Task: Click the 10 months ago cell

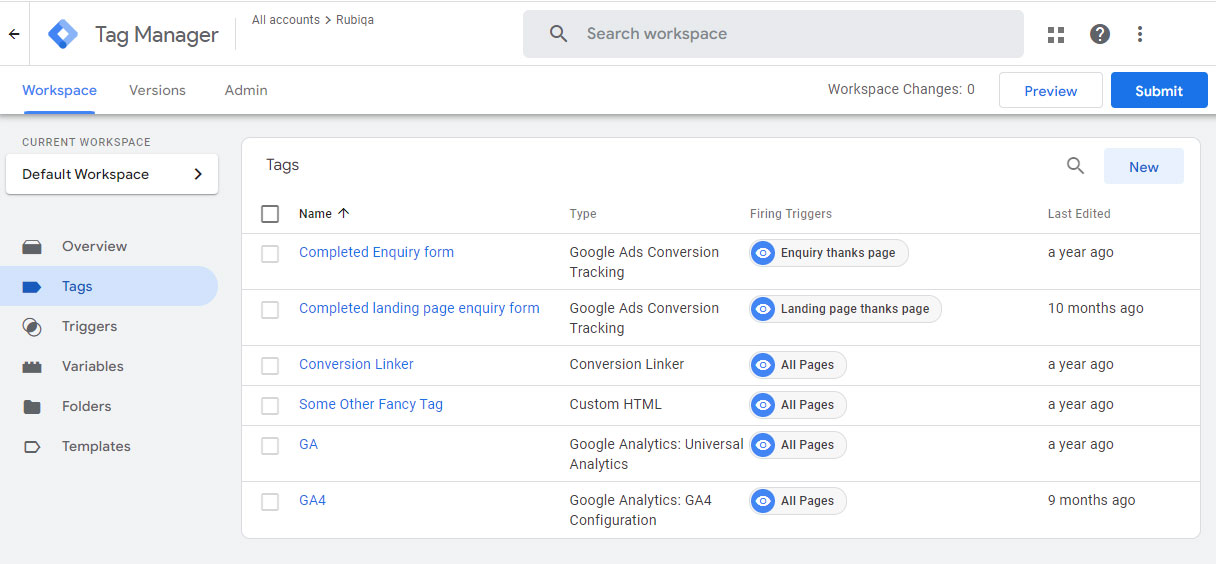Action: pos(1096,308)
